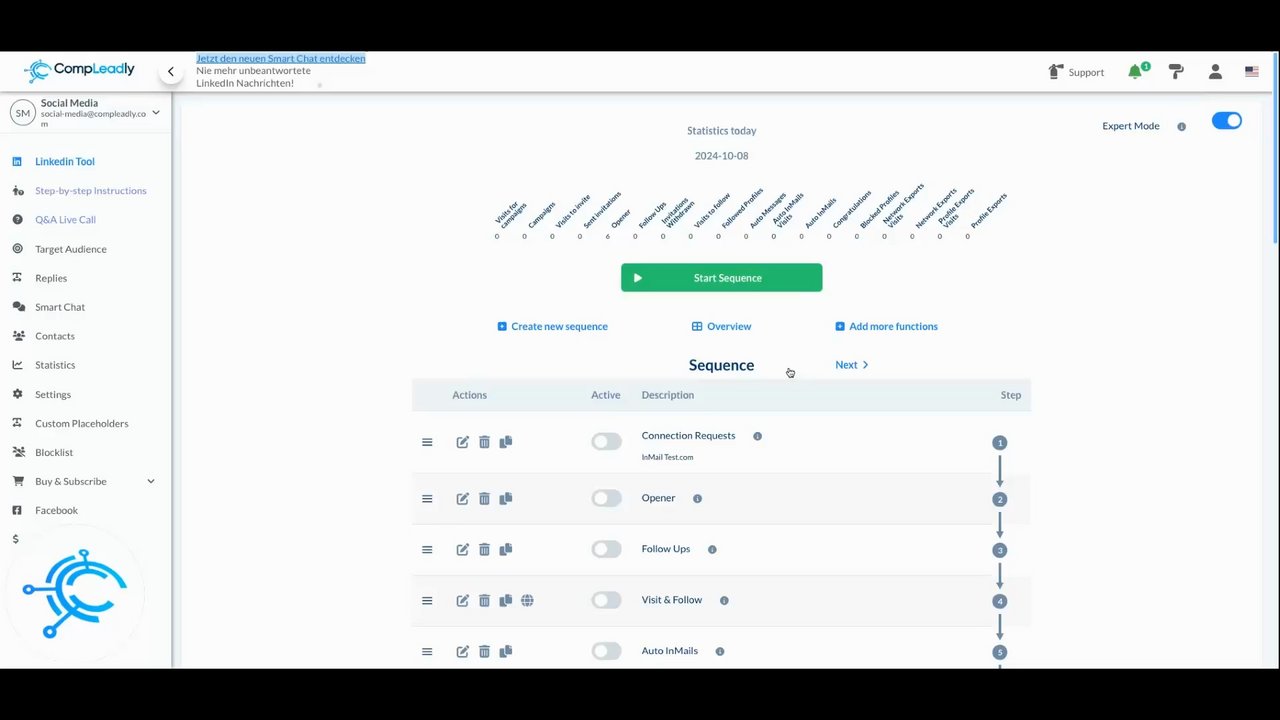The width and height of the screenshot is (1280, 720).
Task: Open Facebook in the sidebar
Action: point(56,510)
